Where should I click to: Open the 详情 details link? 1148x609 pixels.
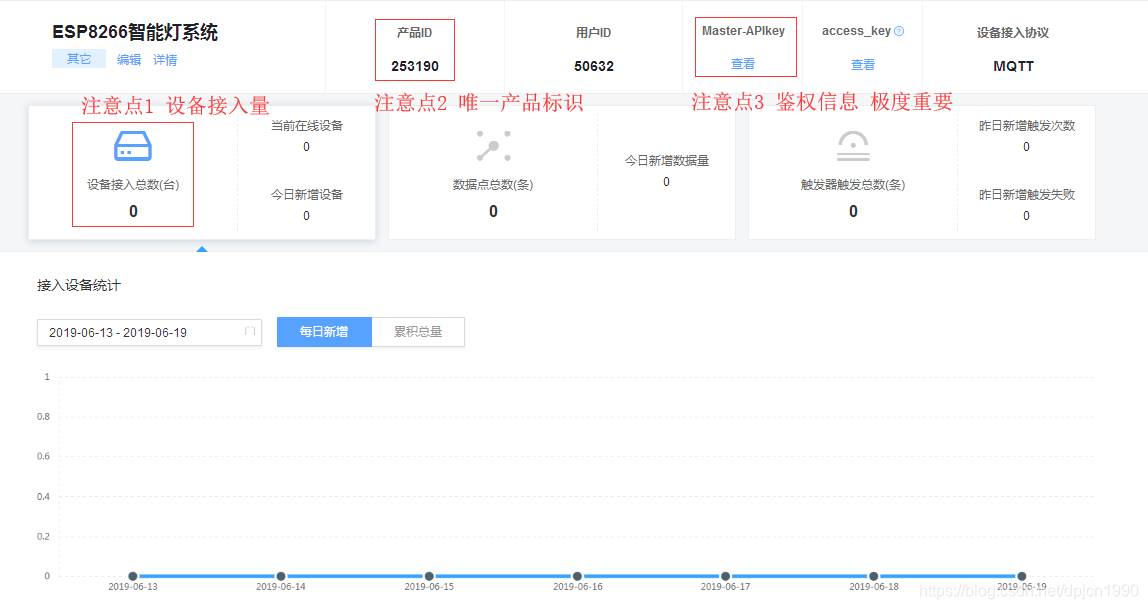click(165, 59)
